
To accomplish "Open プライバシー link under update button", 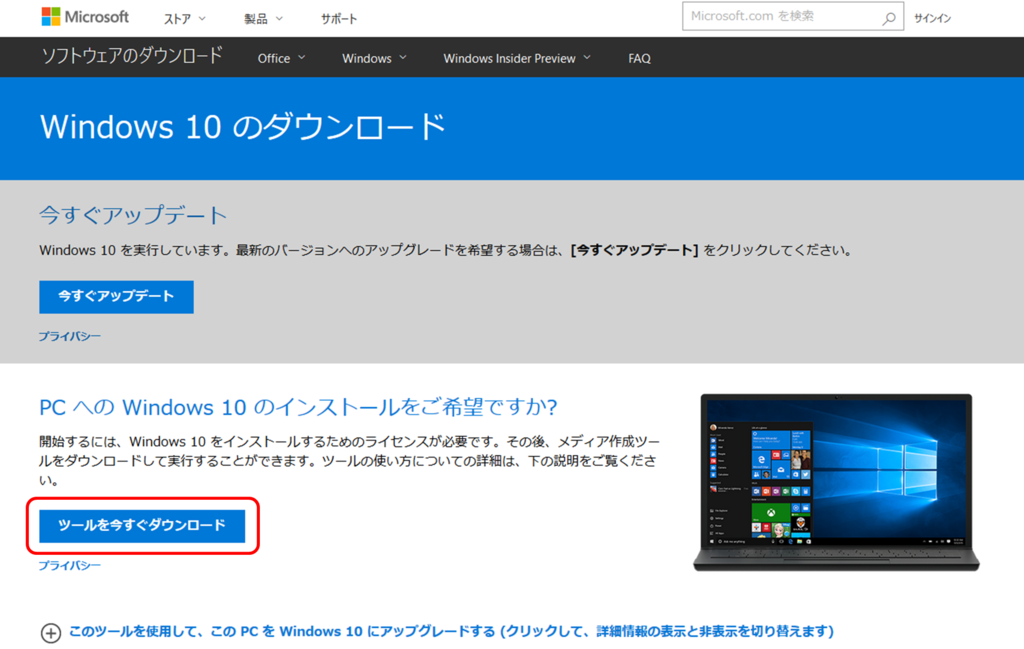I will tap(70, 336).
